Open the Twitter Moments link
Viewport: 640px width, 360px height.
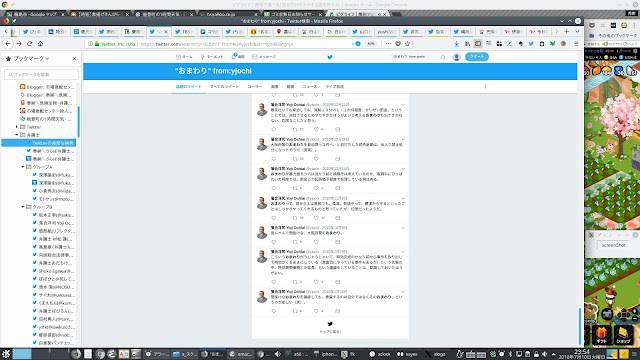point(212,57)
